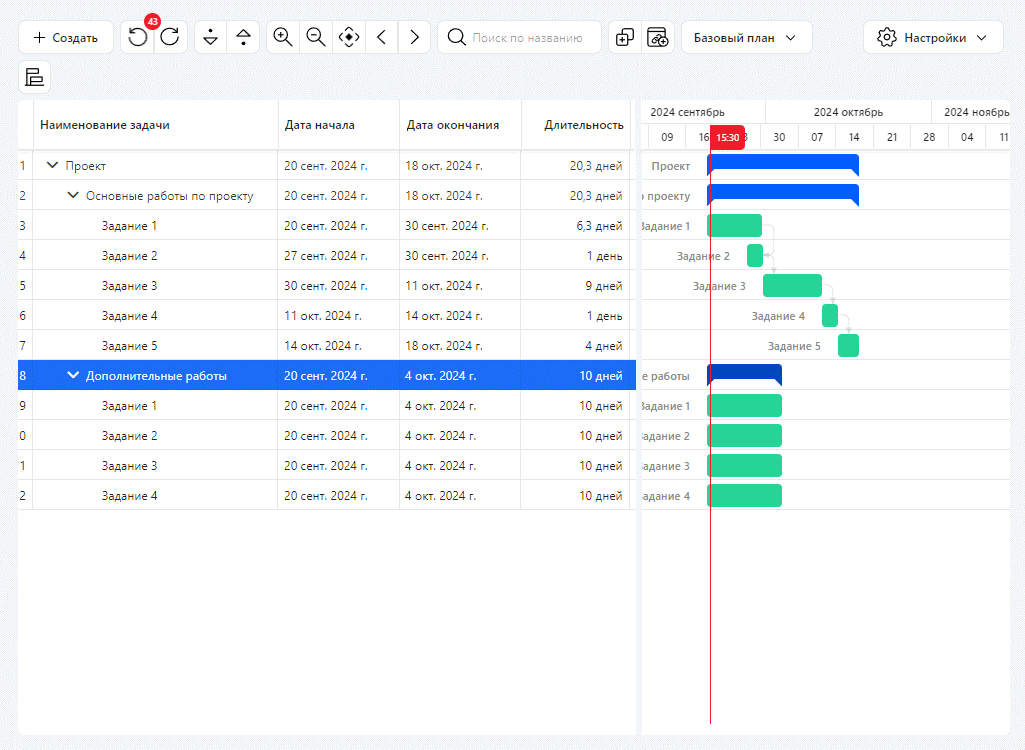
Task: Click the Настройки gear icon
Action: coord(886,37)
